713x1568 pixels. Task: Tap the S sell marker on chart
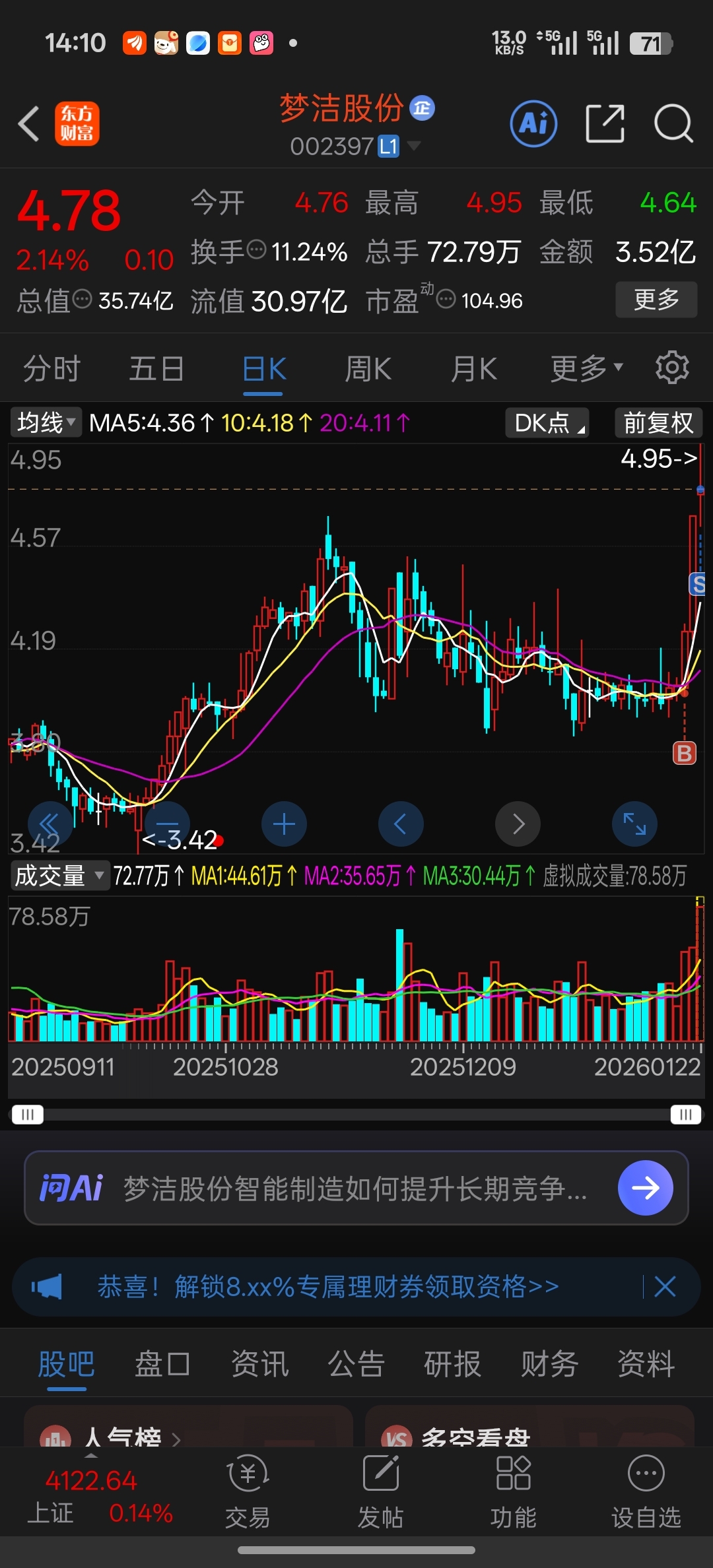pos(698,584)
